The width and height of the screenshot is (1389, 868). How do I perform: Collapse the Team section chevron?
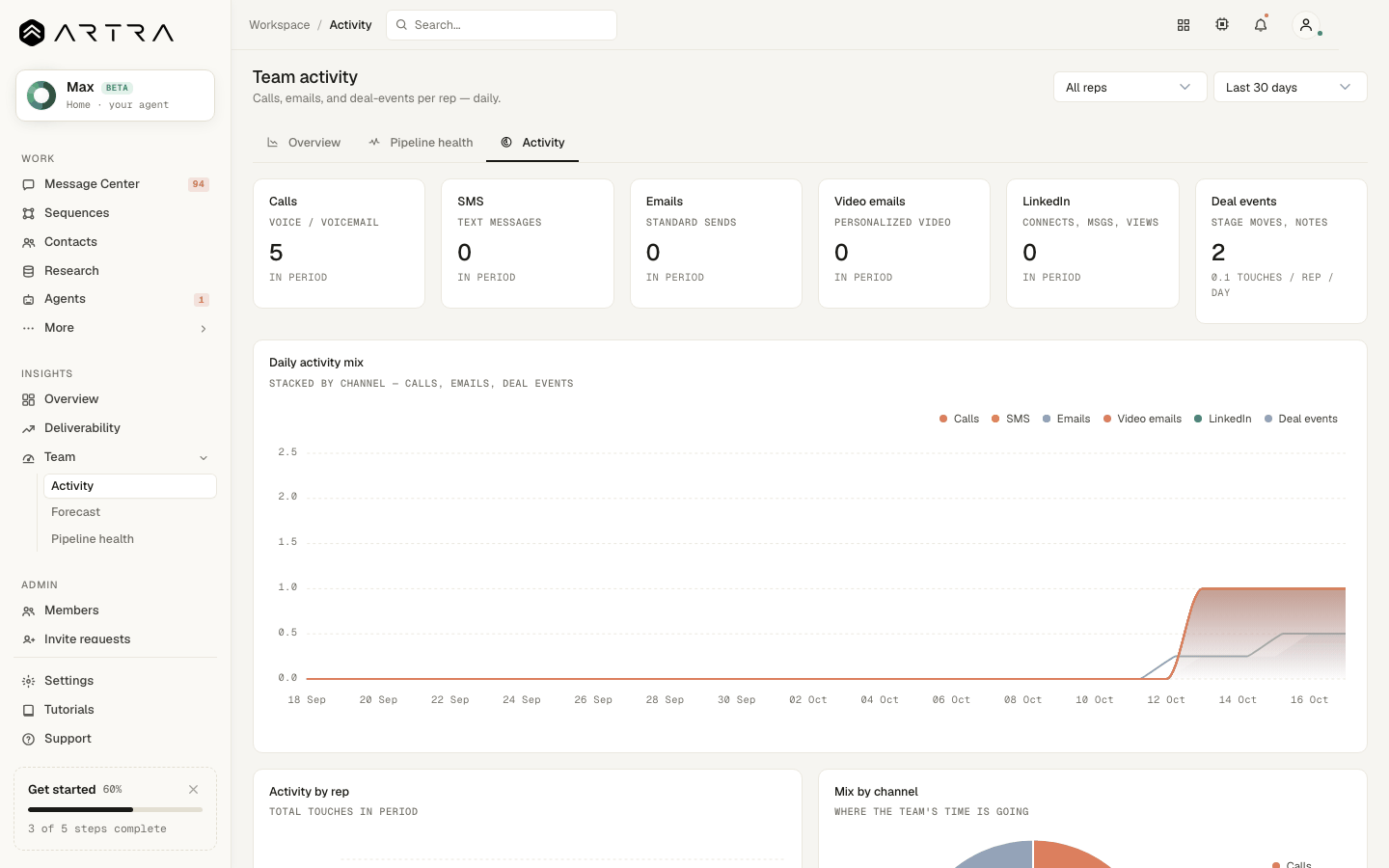204,458
